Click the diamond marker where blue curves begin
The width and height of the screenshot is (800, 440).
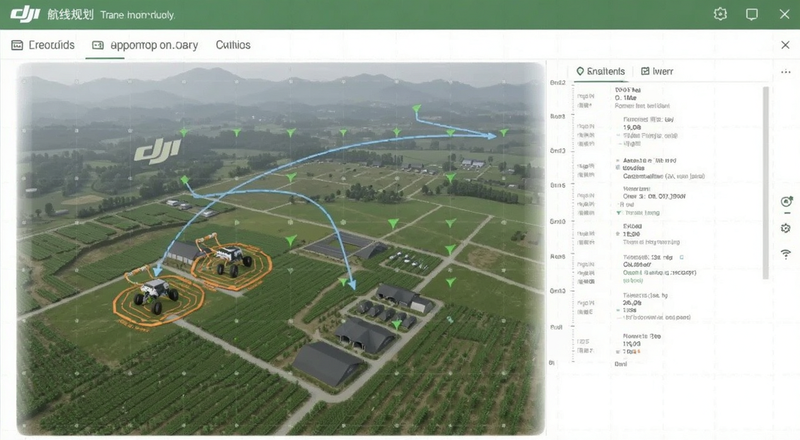coord(185,180)
